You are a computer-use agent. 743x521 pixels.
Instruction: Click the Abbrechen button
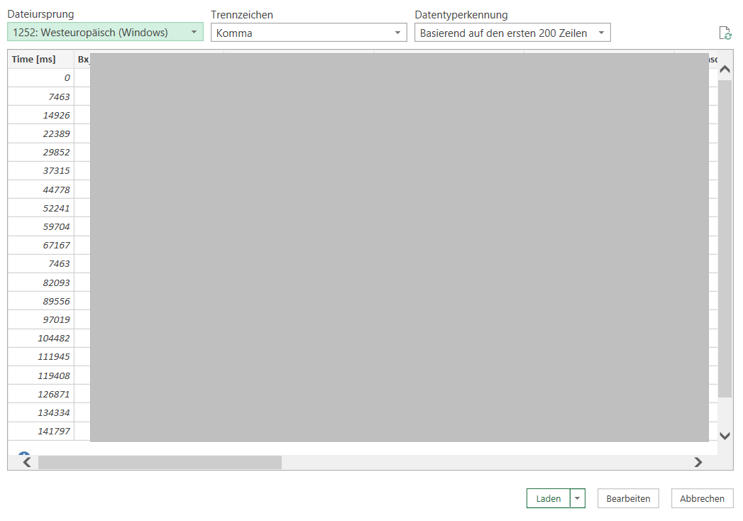[x=702, y=498]
